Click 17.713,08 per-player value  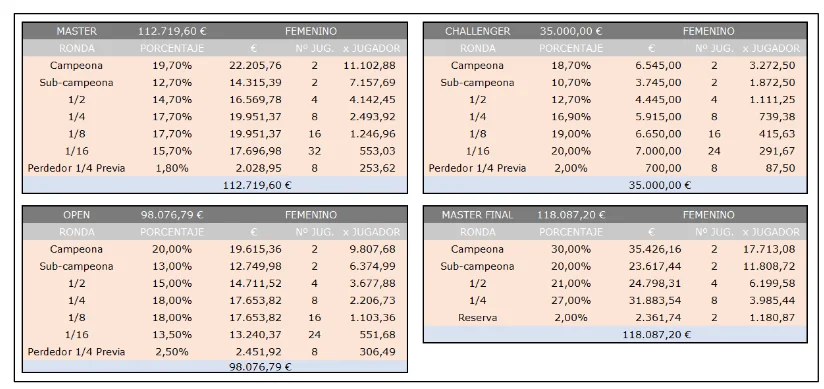768,249
